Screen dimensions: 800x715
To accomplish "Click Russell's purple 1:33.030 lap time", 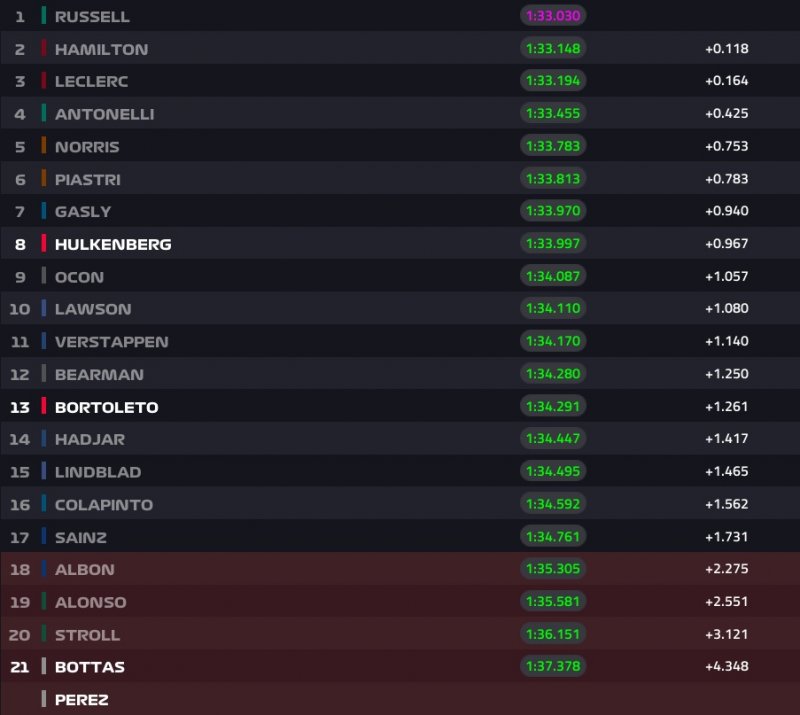I will tap(552, 16).
